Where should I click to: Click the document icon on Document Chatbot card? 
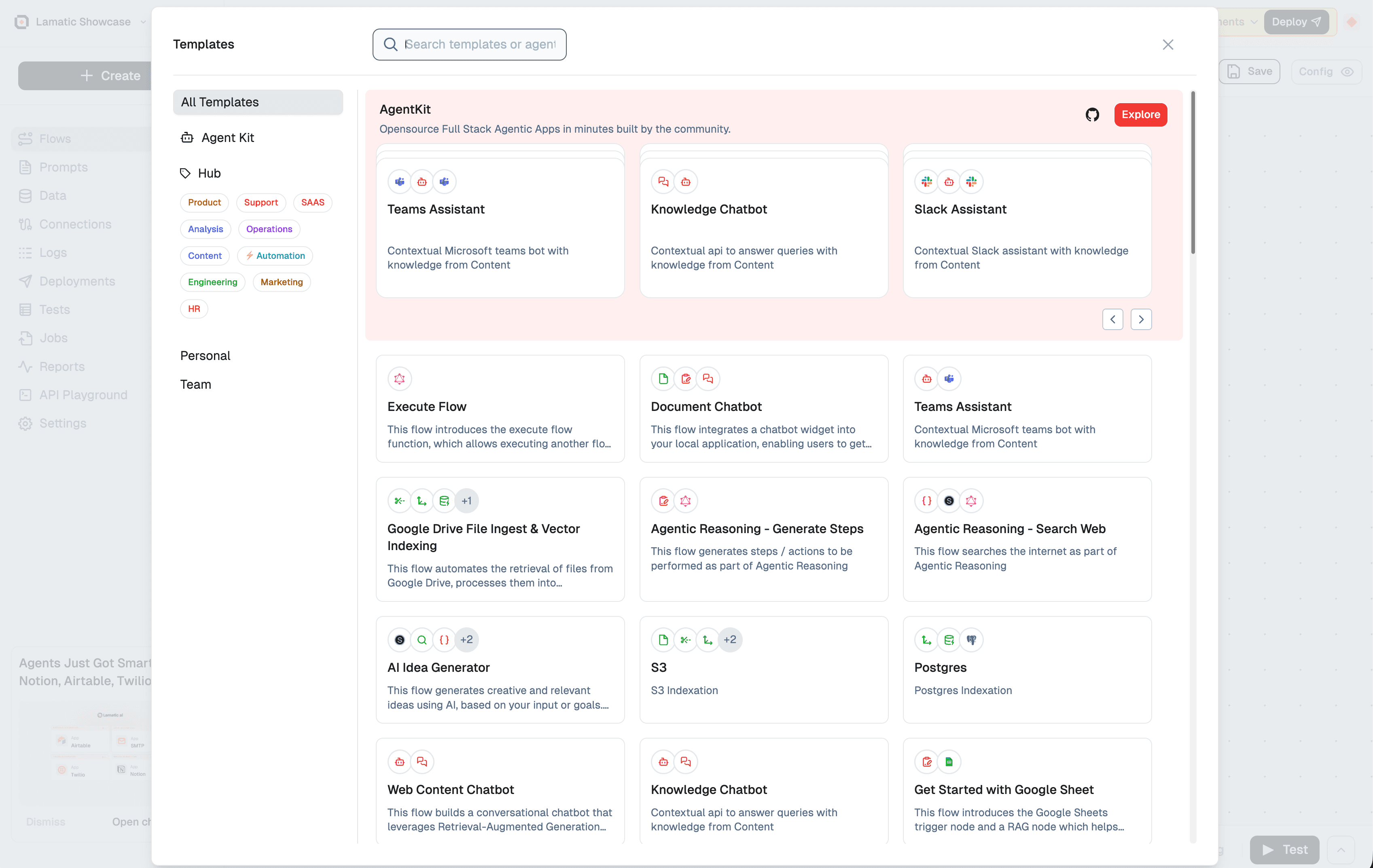click(663, 379)
